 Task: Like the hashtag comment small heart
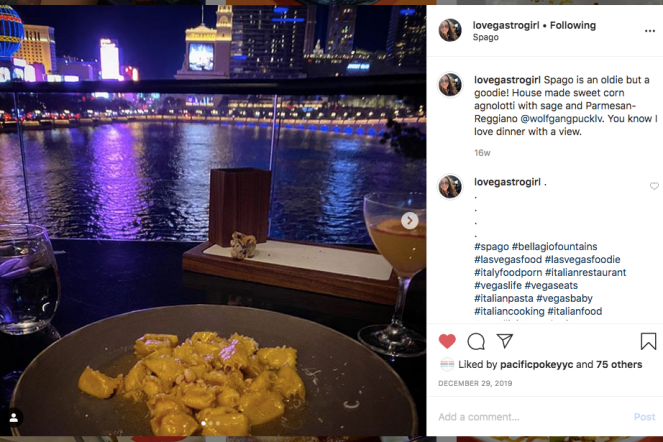coord(654,186)
